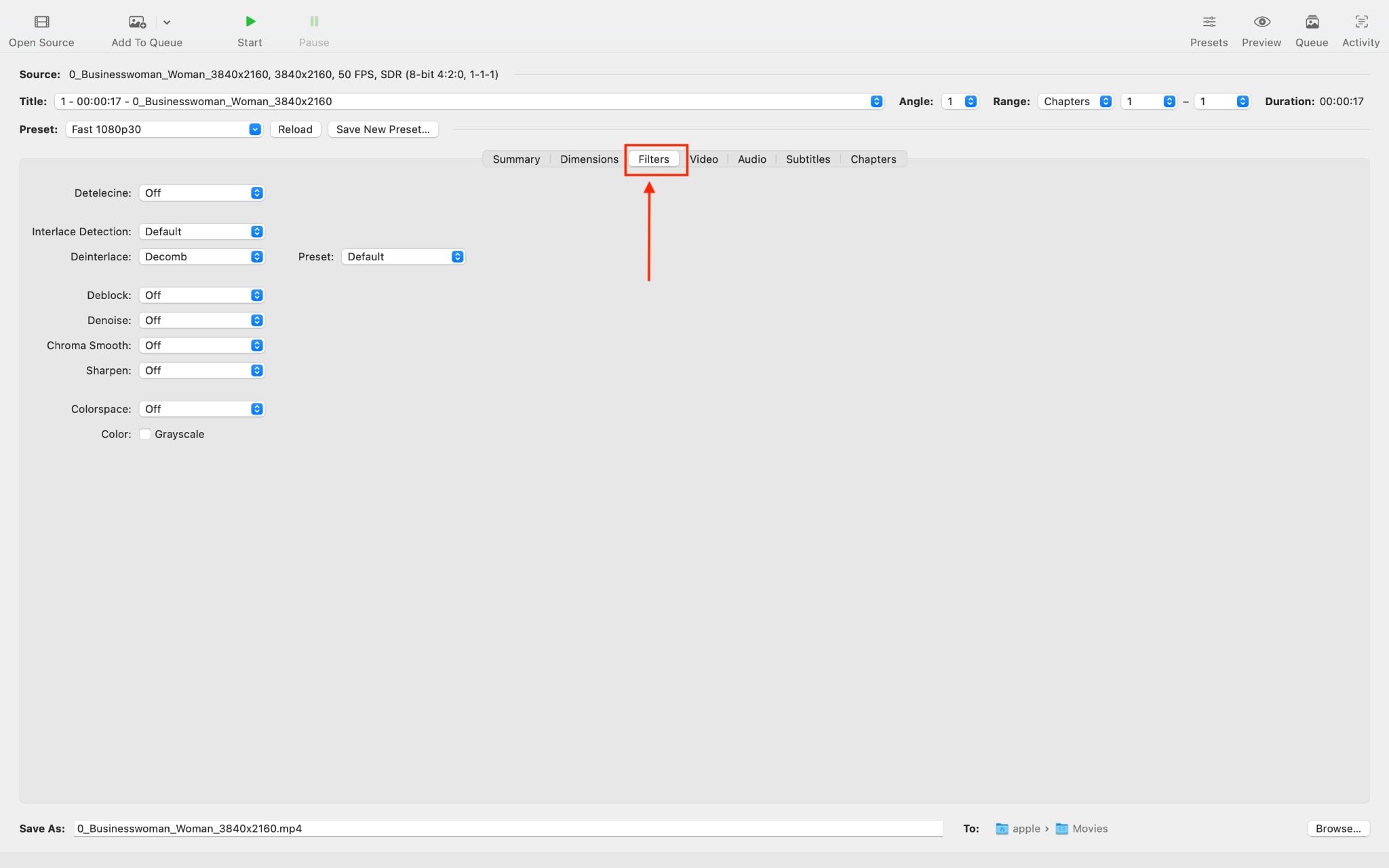Open the Denoise dropdown
The height and width of the screenshot is (868, 1389).
coord(201,320)
